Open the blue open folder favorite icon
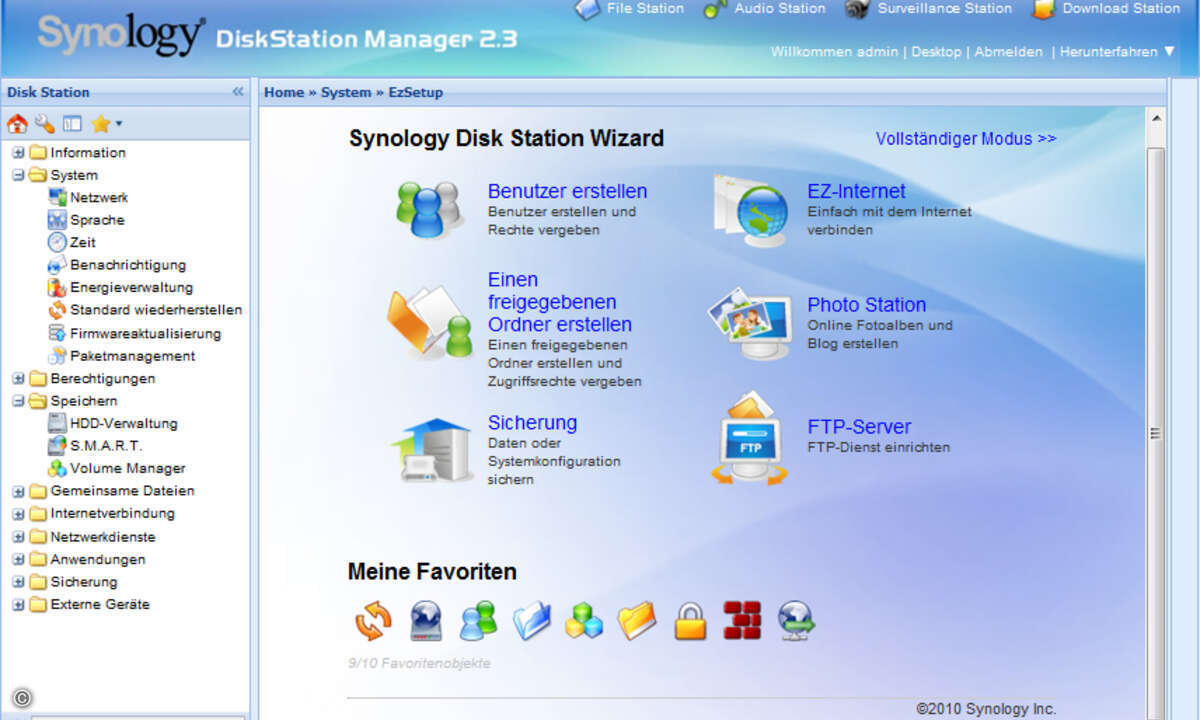Image resolution: width=1200 pixels, height=720 pixels. click(x=531, y=621)
